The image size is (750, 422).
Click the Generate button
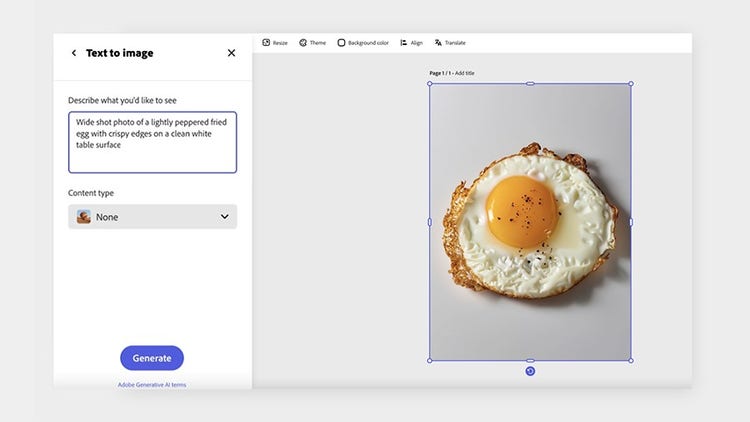tap(152, 358)
